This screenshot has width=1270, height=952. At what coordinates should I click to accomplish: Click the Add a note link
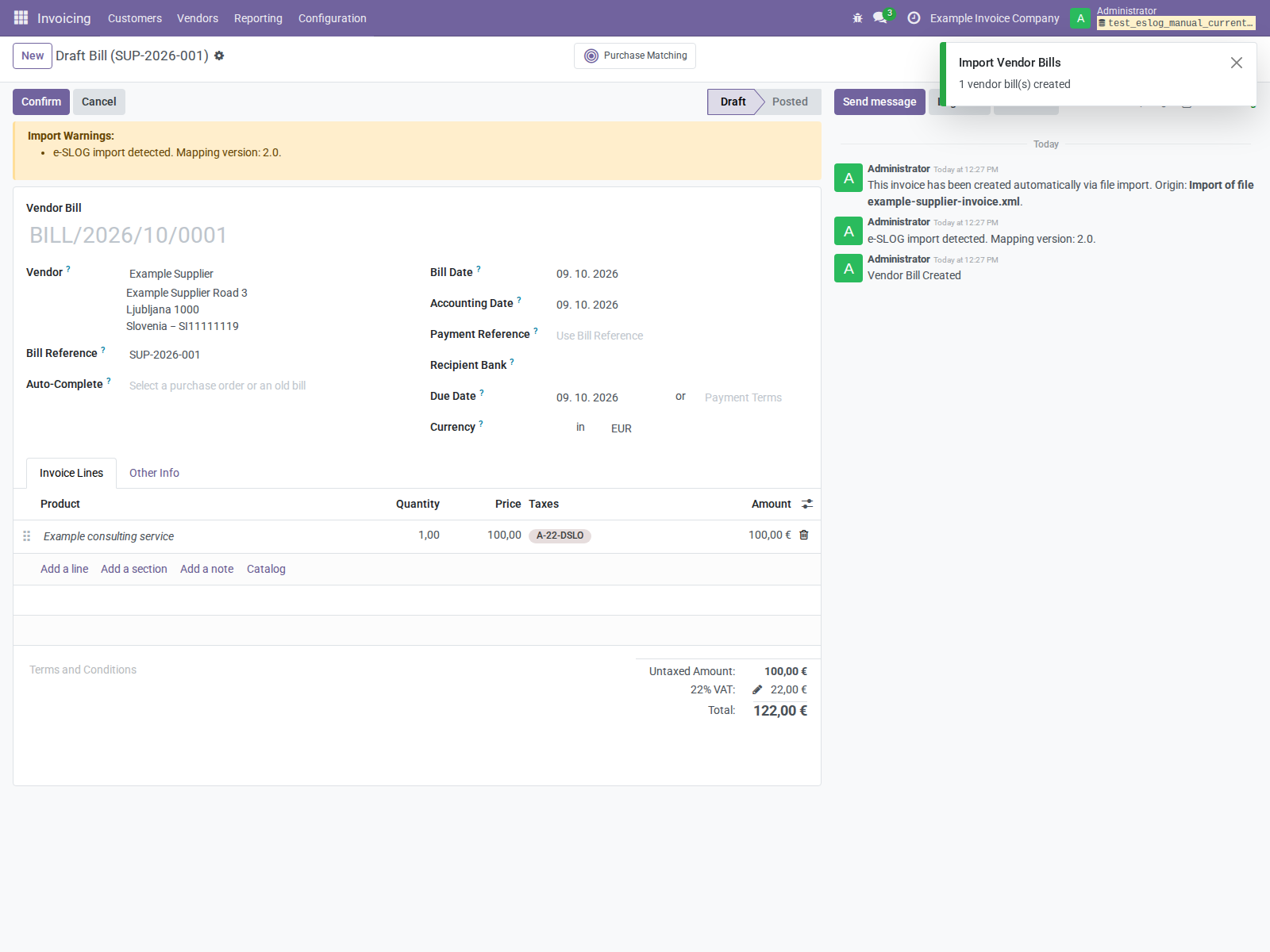(206, 569)
